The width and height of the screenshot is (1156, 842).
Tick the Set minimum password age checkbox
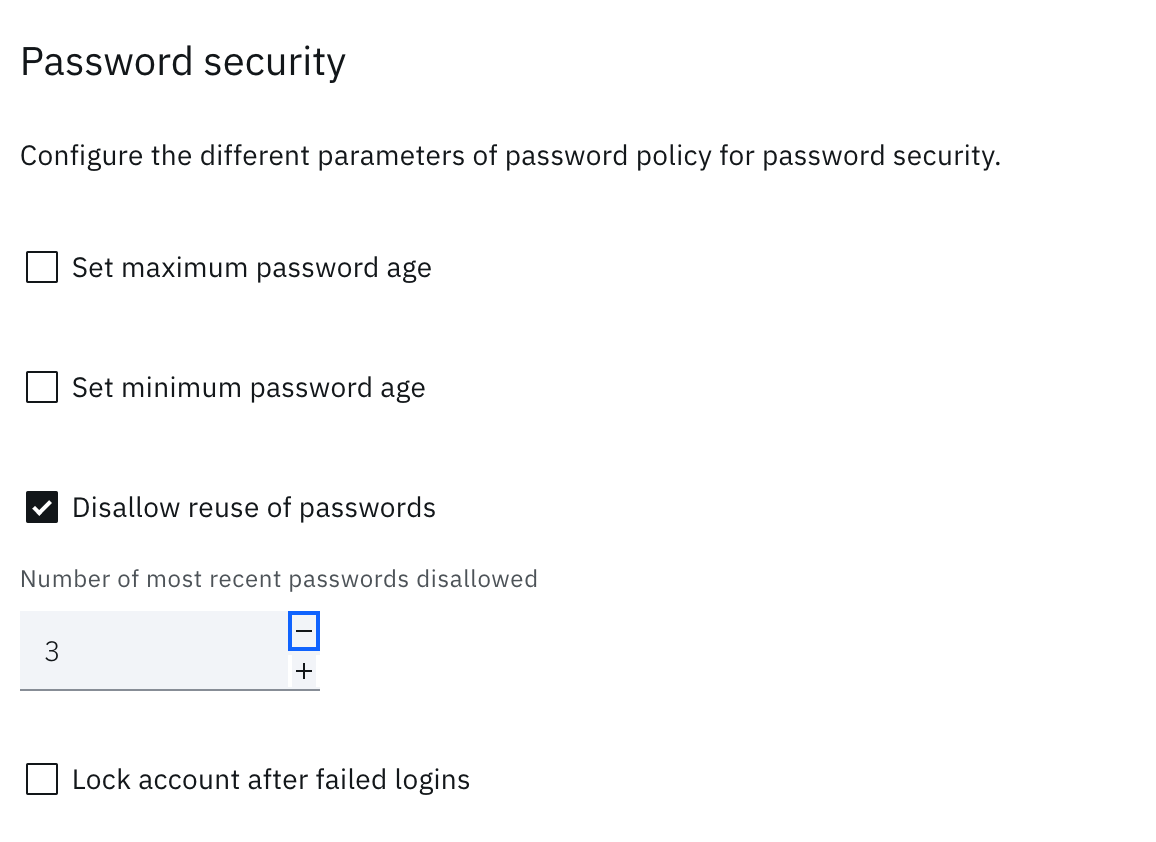pos(42,388)
